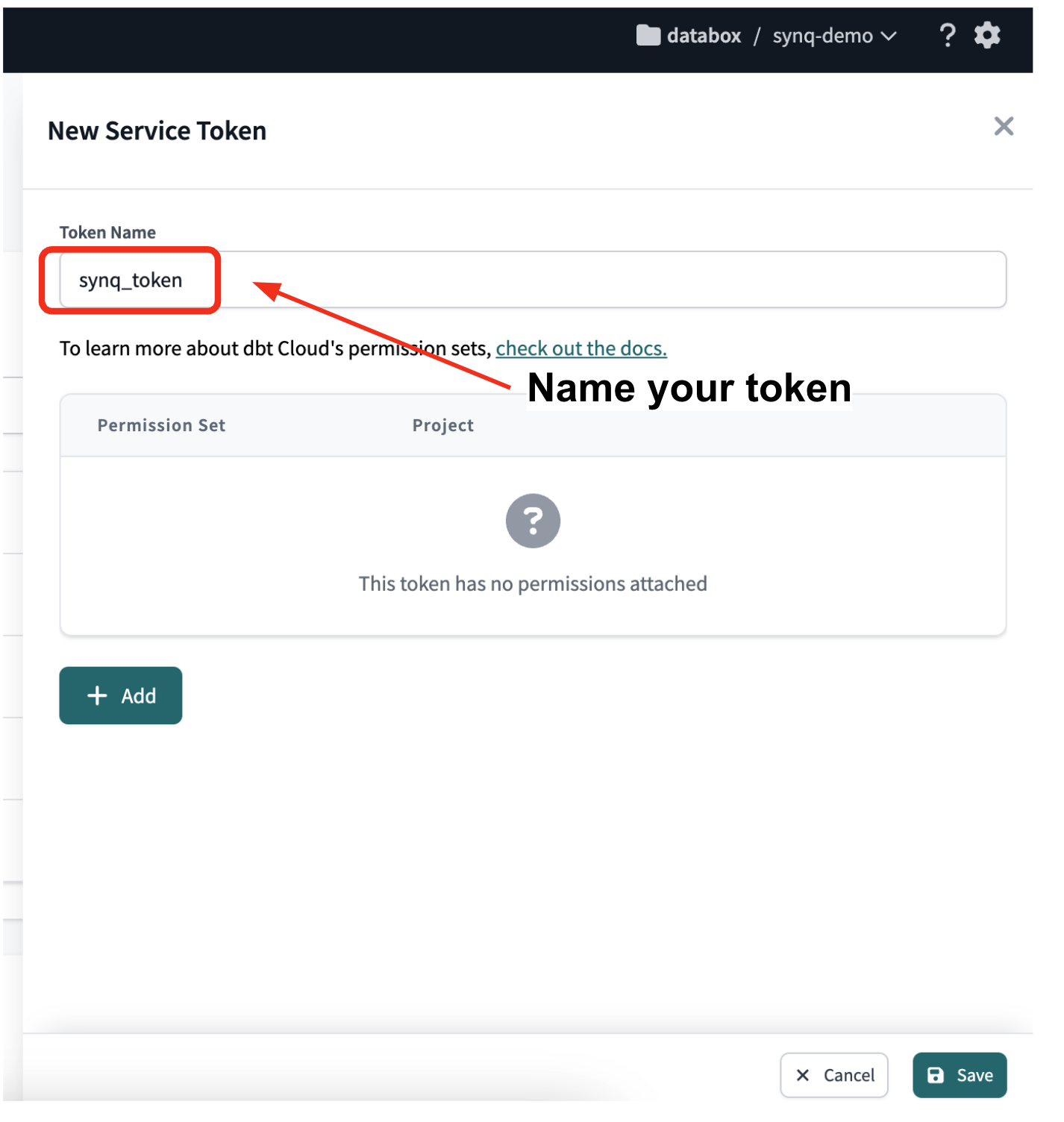Click the chevron next to synq-demo

point(889,36)
